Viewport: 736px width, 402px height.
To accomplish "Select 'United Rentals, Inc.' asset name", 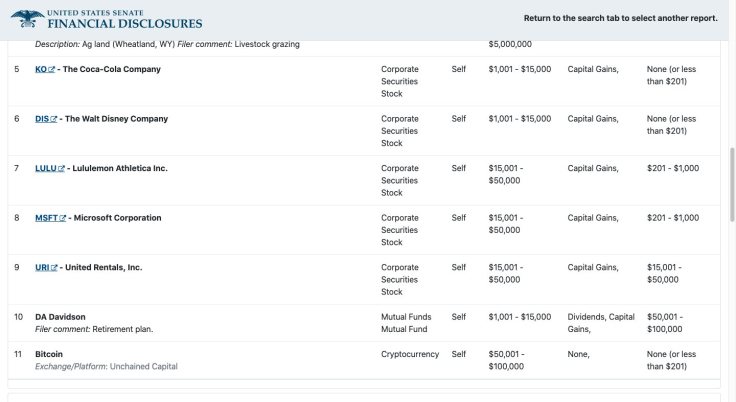I will [x=104, y=267].
